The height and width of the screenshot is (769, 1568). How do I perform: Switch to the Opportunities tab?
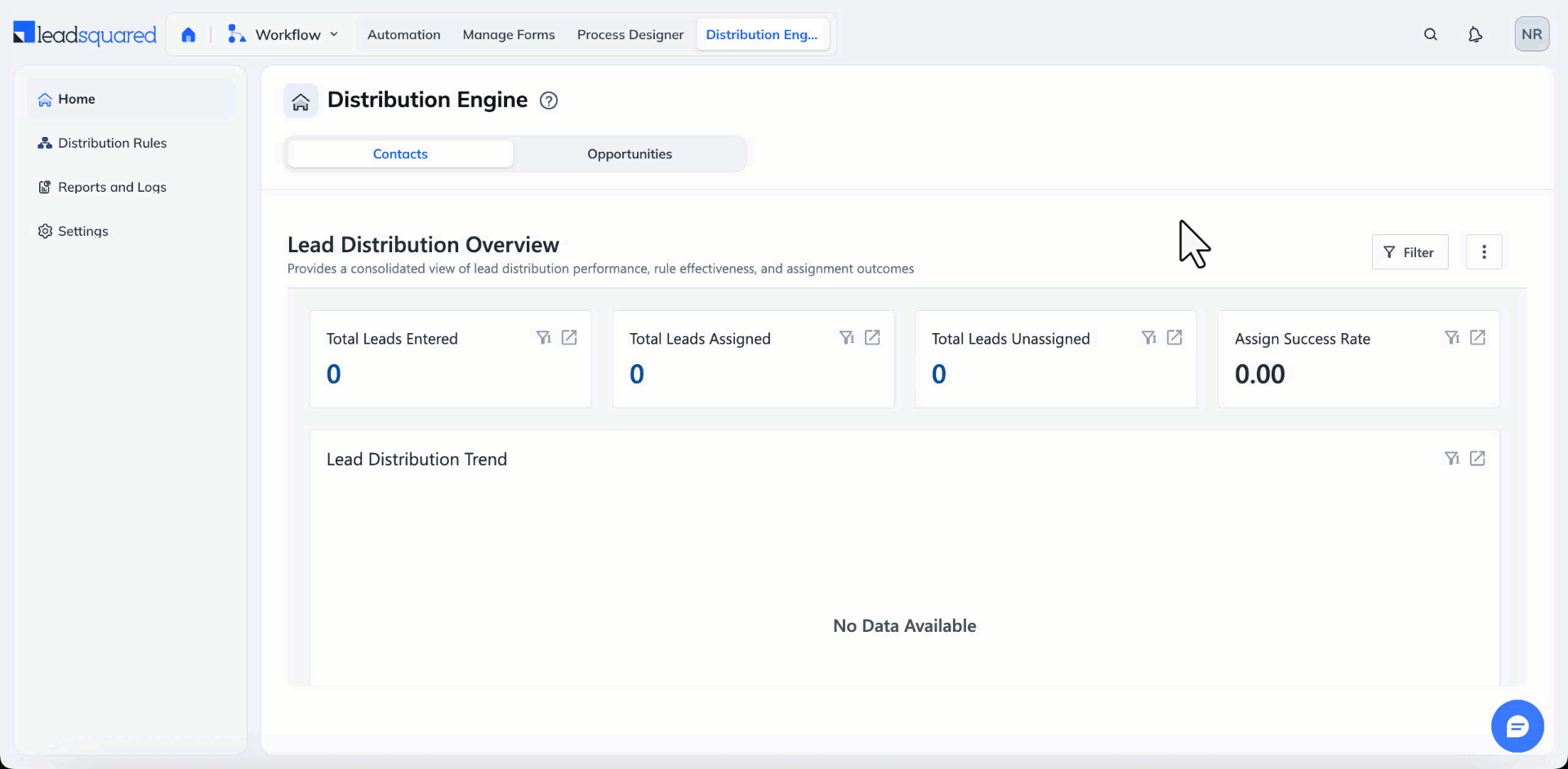(630, 153)
